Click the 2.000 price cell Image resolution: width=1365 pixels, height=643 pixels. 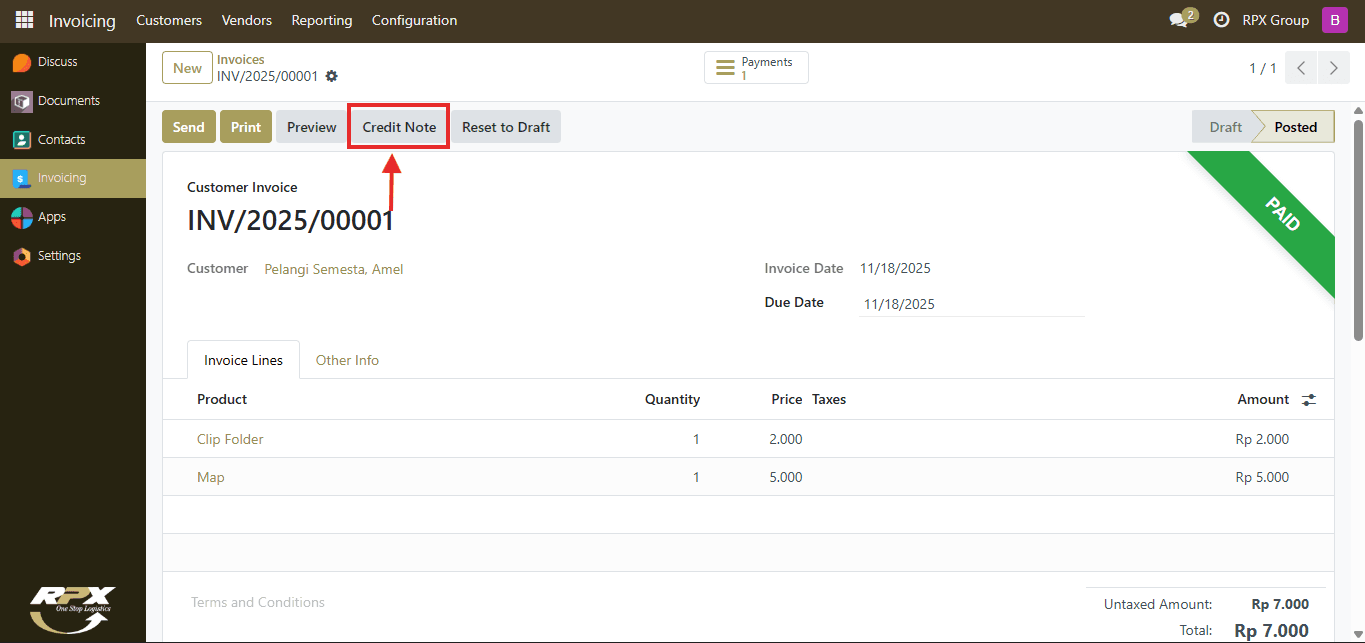[x=786, y=439]
